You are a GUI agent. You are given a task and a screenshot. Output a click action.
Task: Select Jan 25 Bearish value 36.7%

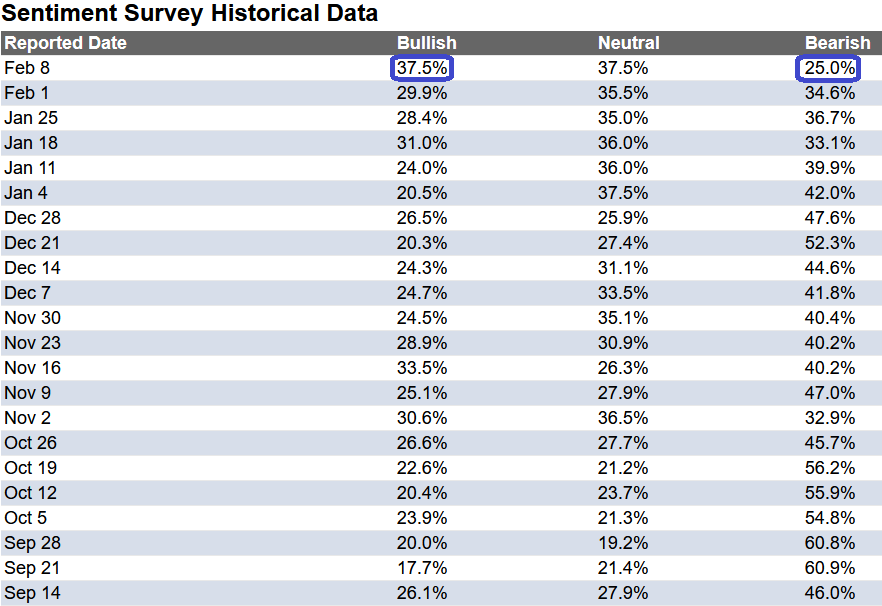pyautogui.click(x=830, y=118)
